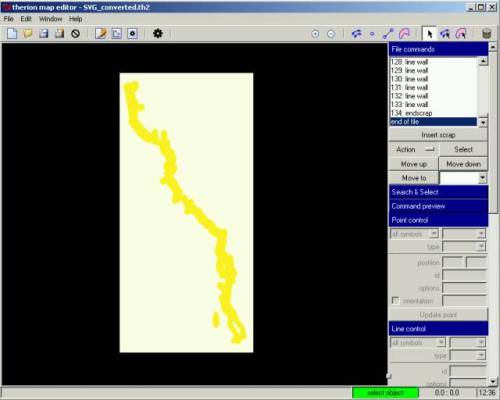Open a file using the yellow folder icon
500x400 pixels.
28,33
